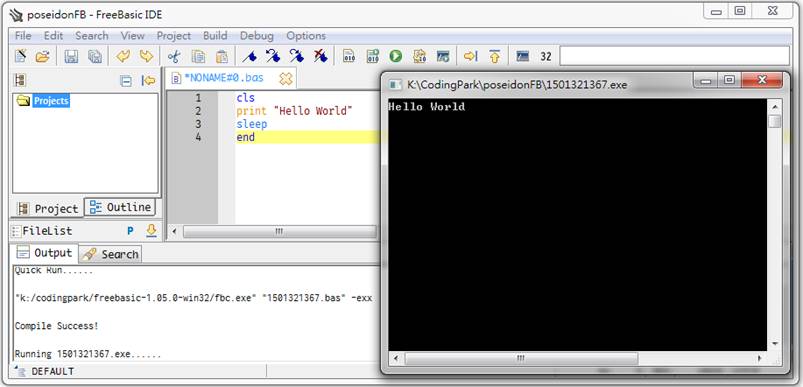Clear all bookmarks with red-crossed flag
This screenshot has width=803, height=387.
click(321, 56)
